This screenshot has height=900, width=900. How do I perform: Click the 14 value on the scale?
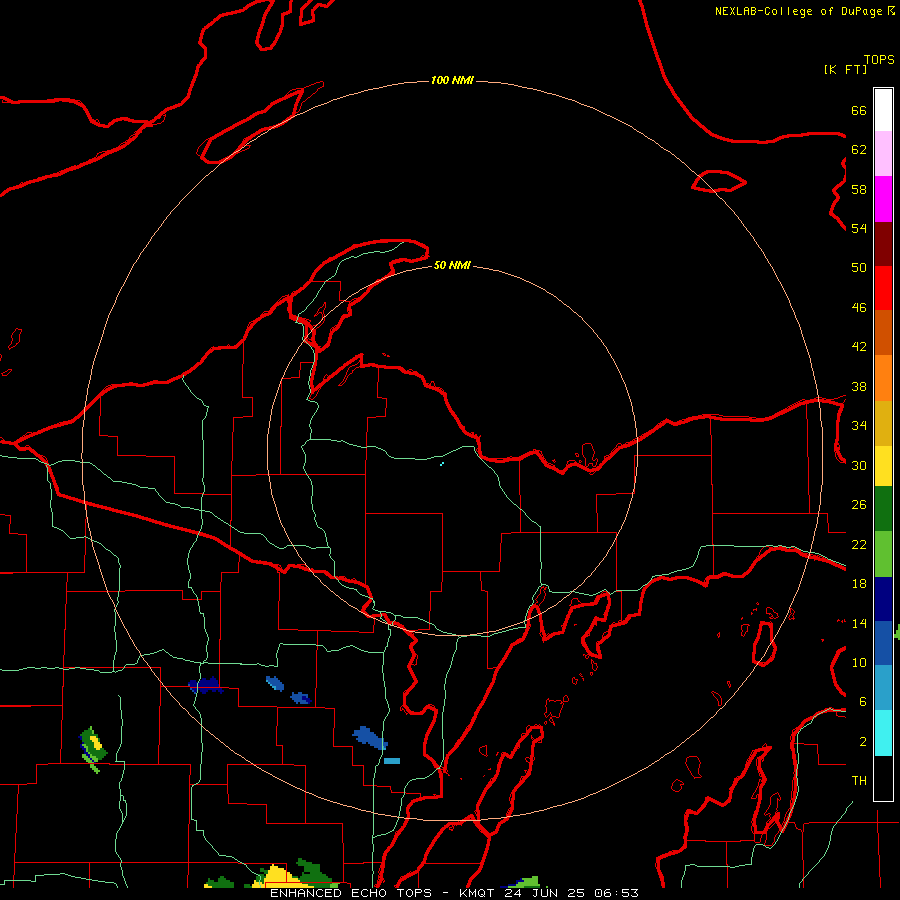859,623
